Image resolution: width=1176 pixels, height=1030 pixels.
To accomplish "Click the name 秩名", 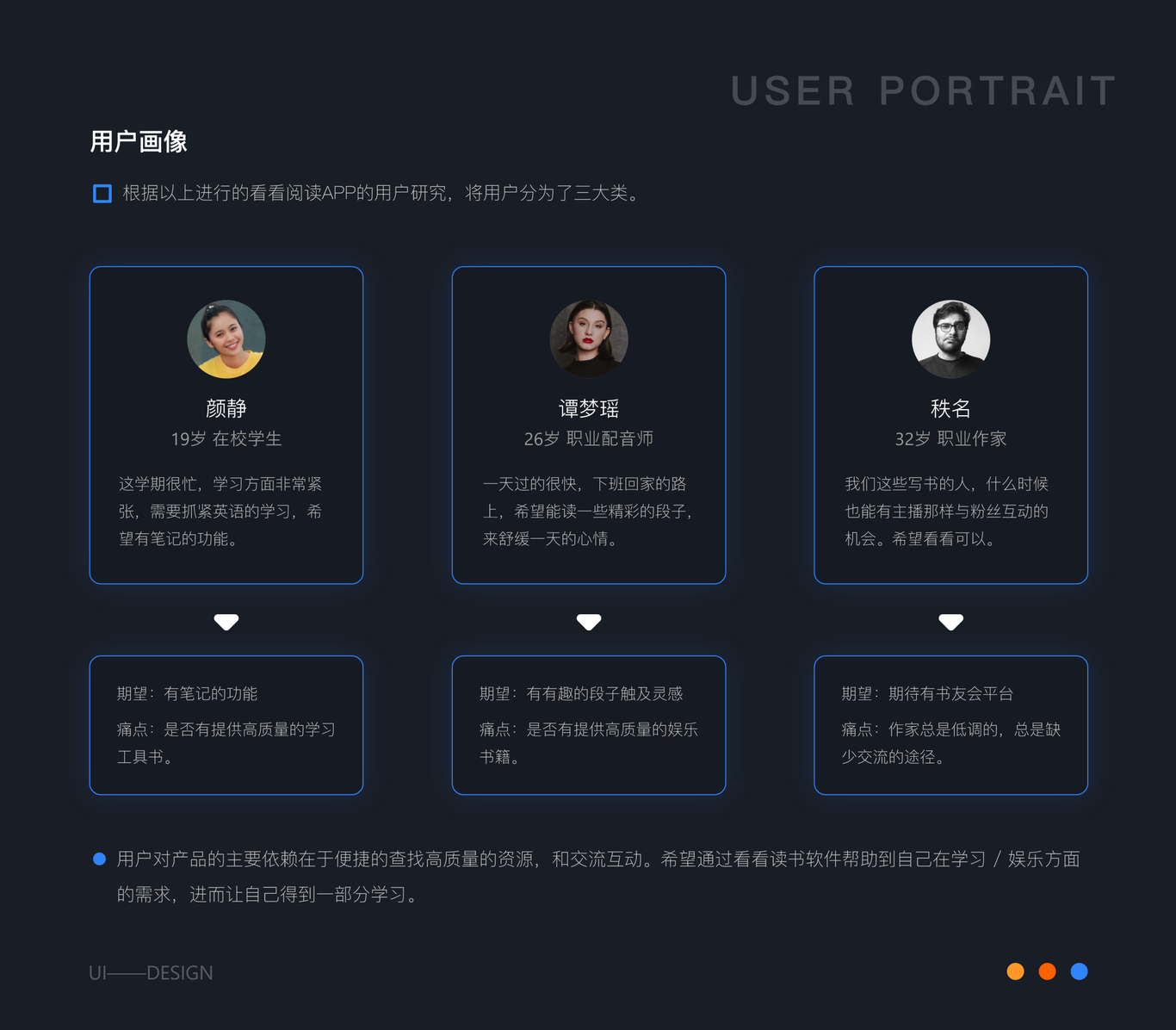I will (x=951, y=408).
